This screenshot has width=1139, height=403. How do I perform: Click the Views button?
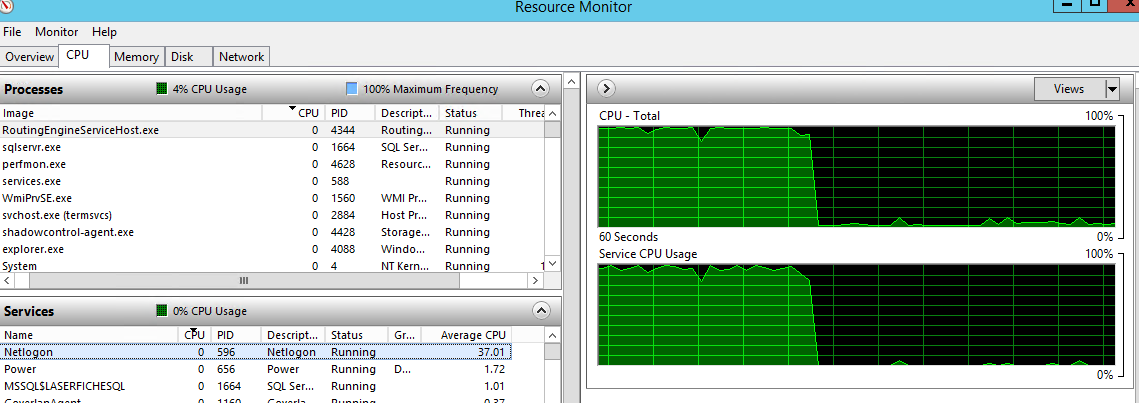[x=1068, y=89]
